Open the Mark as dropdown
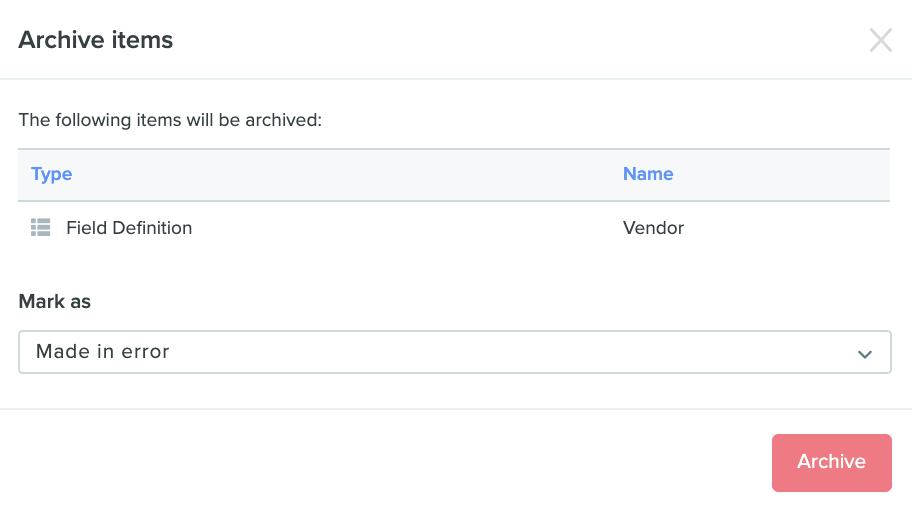Viewport: 912px width, 516px height. tap(455, 352)
